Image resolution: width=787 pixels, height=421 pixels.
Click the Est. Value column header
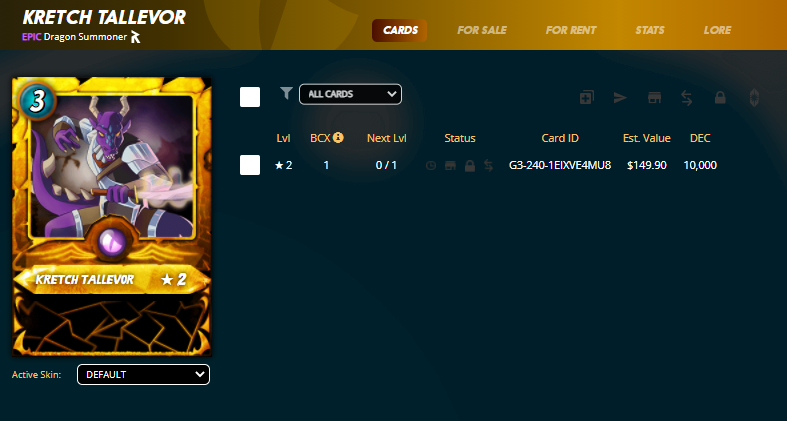coord(646,138)
